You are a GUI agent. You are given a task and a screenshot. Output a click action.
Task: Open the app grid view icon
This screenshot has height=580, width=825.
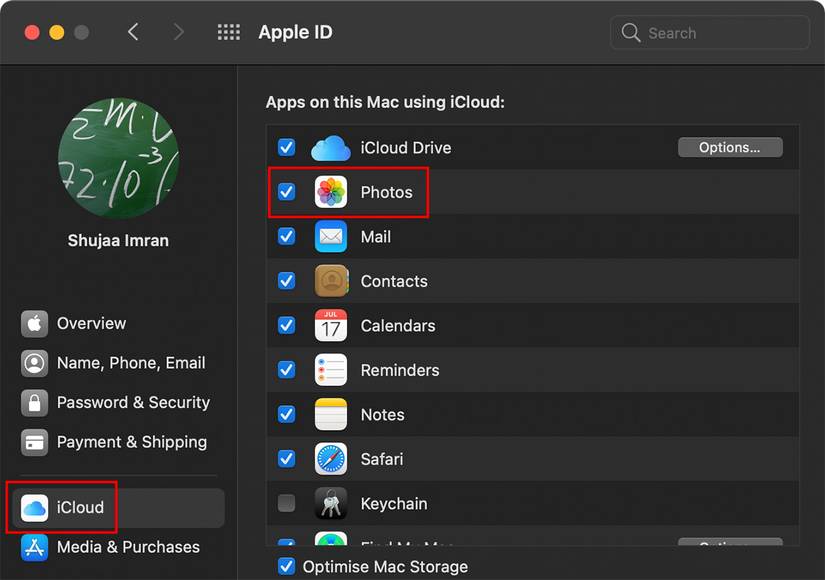click(228, 31)
